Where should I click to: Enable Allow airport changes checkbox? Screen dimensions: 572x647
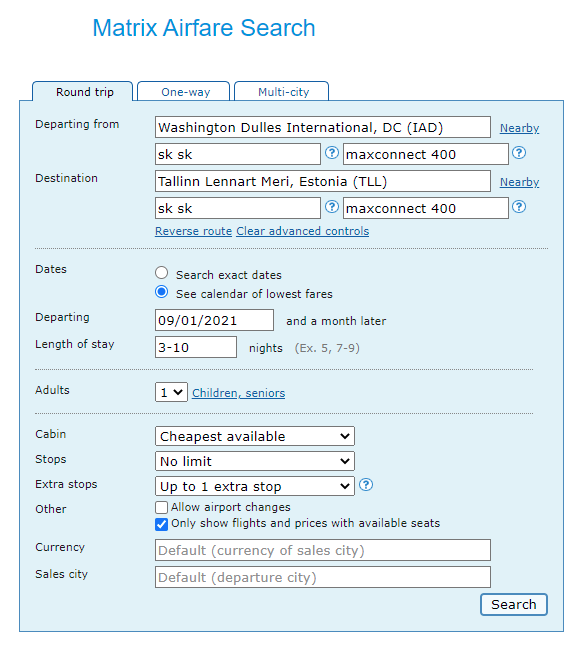[161, 507]
